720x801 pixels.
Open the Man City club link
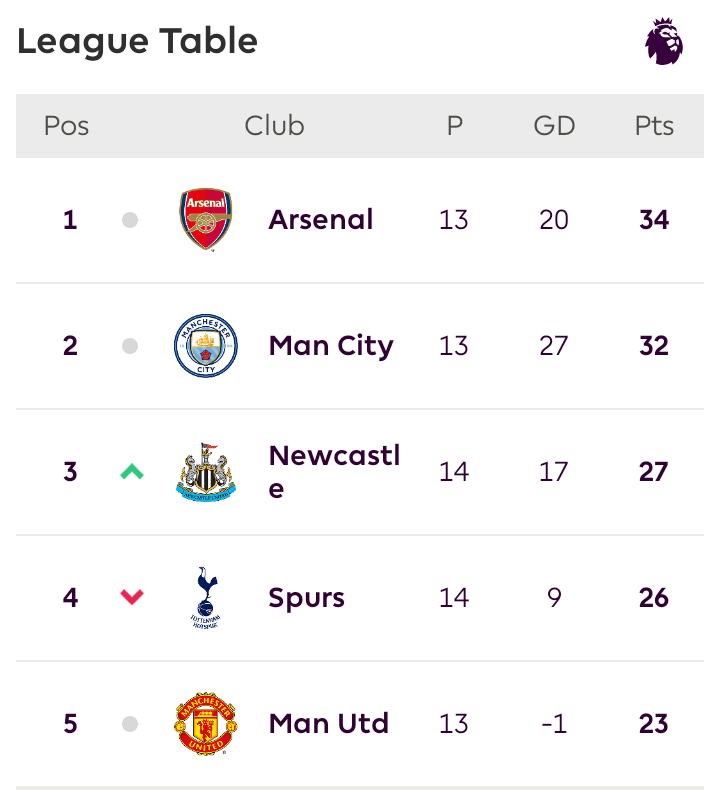point(331,346)
